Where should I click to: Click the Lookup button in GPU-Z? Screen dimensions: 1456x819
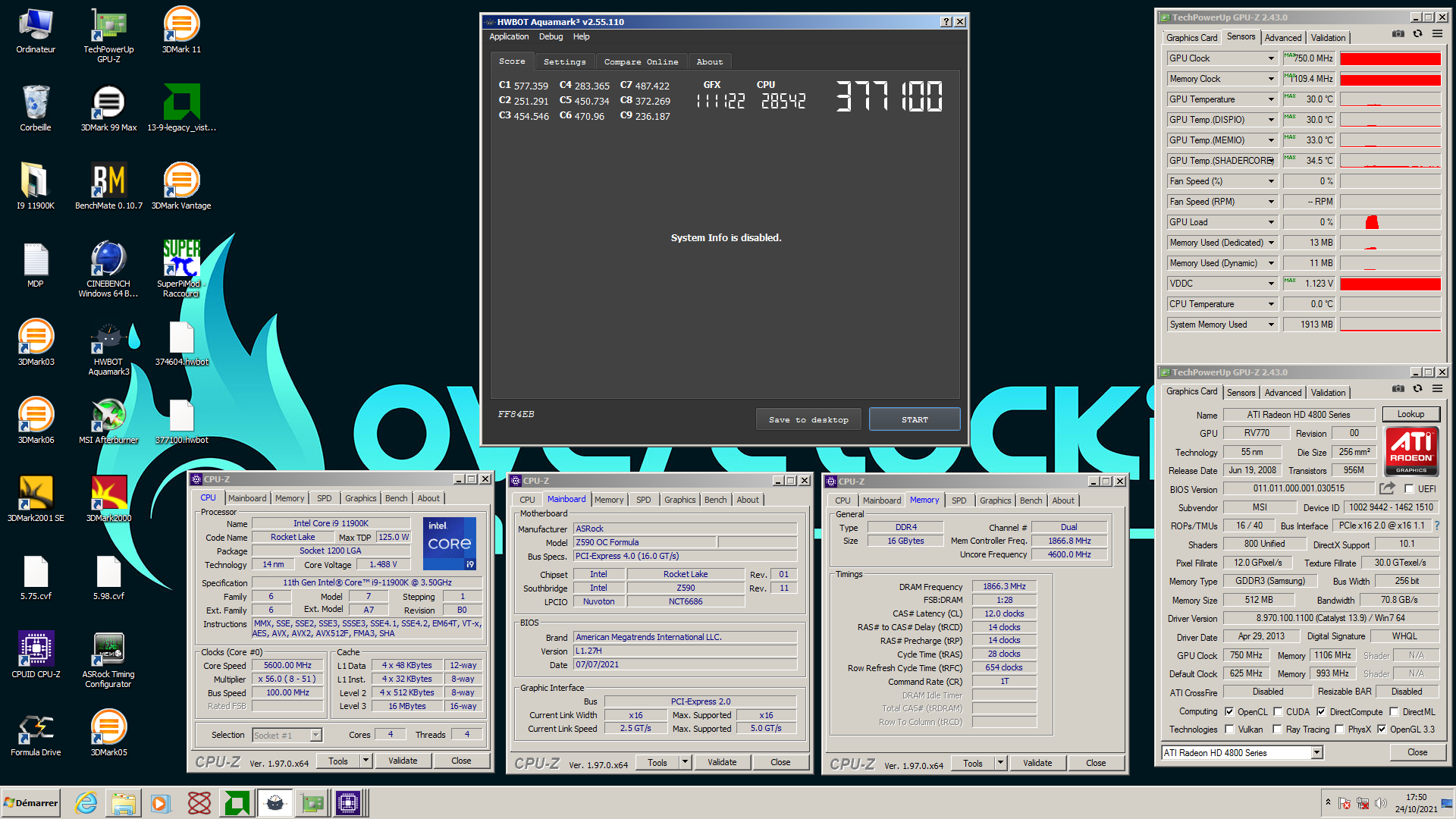[1410, 414]
